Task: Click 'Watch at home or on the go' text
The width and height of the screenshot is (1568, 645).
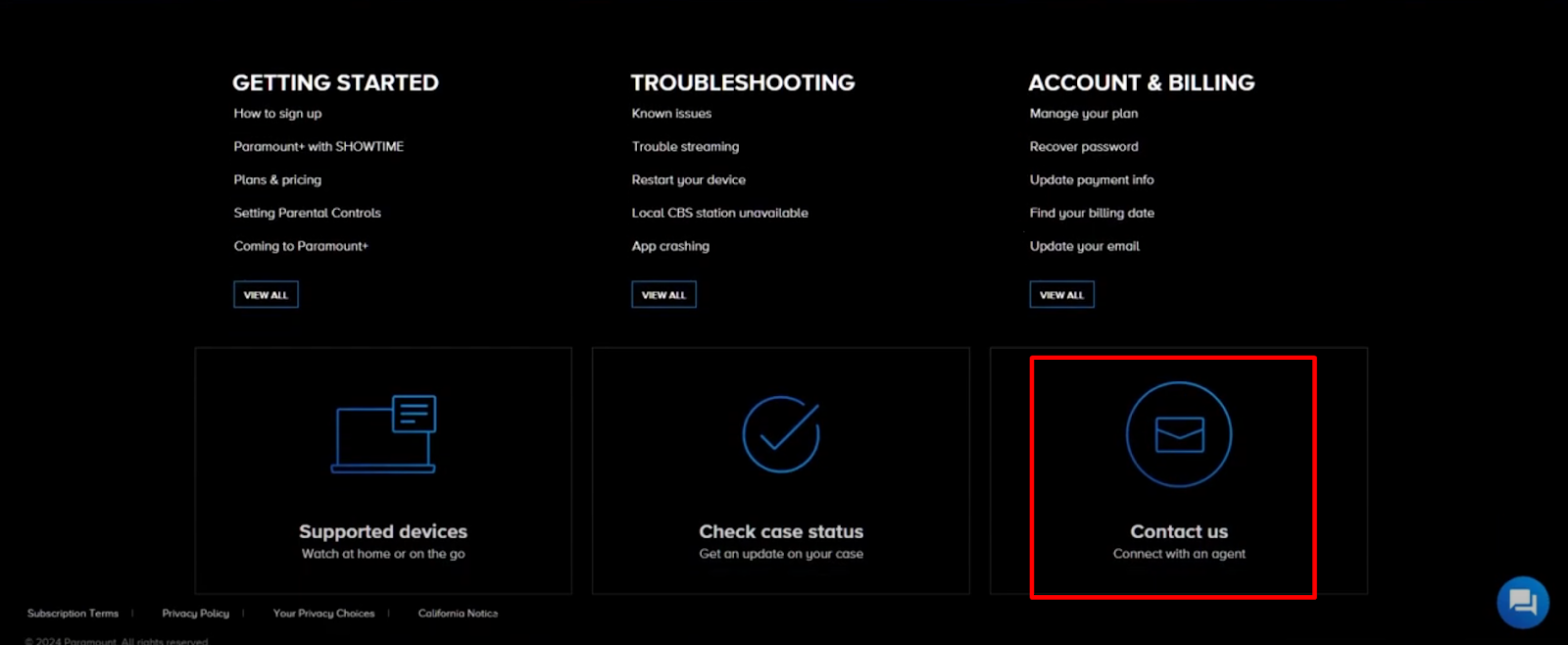Action: [x=383, y=554]
